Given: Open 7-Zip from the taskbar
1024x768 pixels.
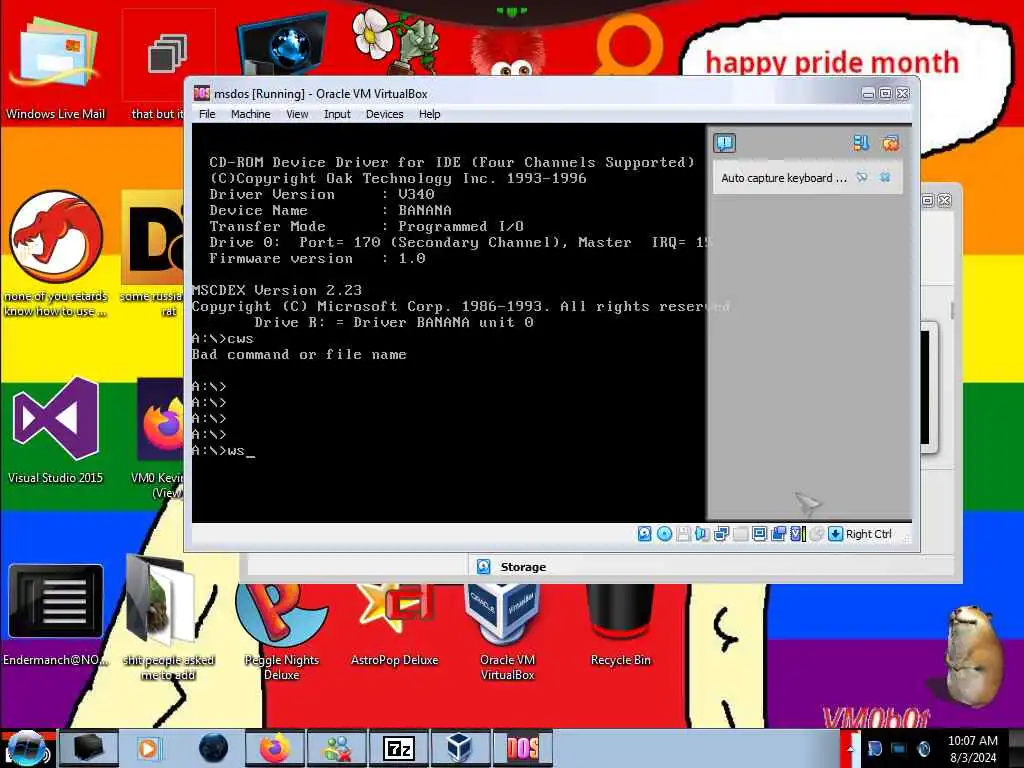Looking at the screenshot, I should [x=398, y=748].
